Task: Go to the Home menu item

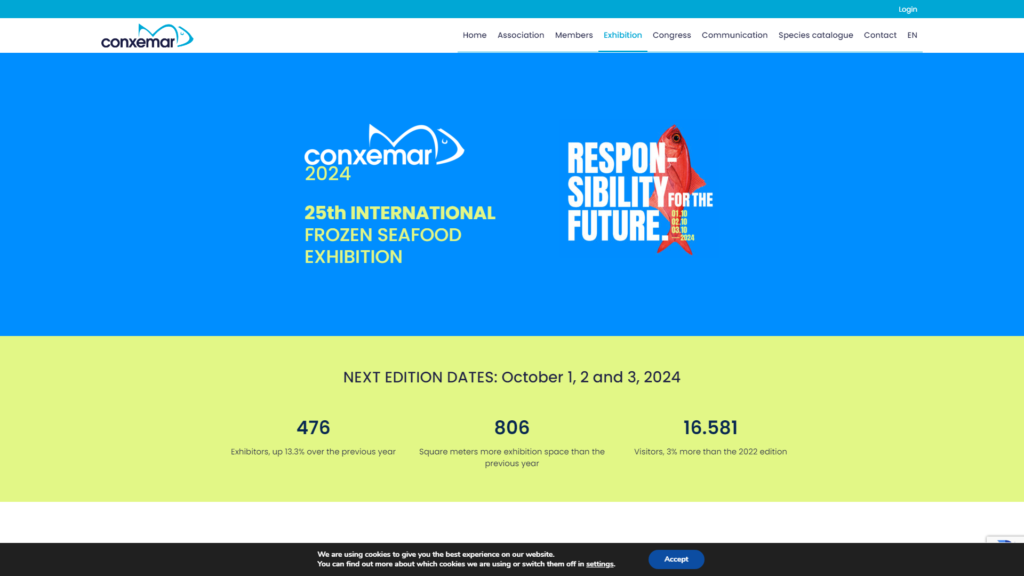Action: tap(474, 35)
